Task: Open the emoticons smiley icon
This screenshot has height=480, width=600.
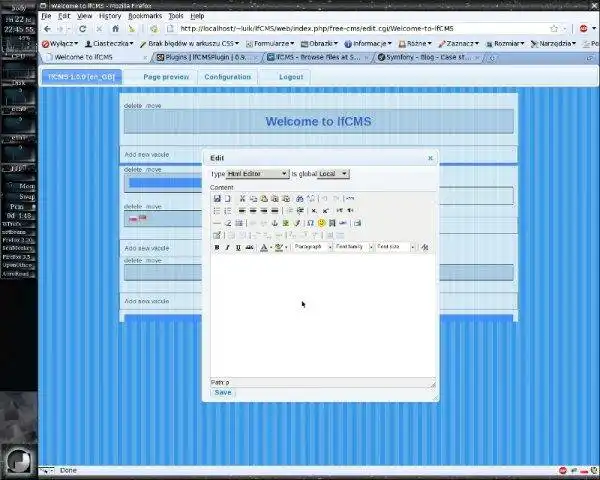Action: (x=321, y=223)
